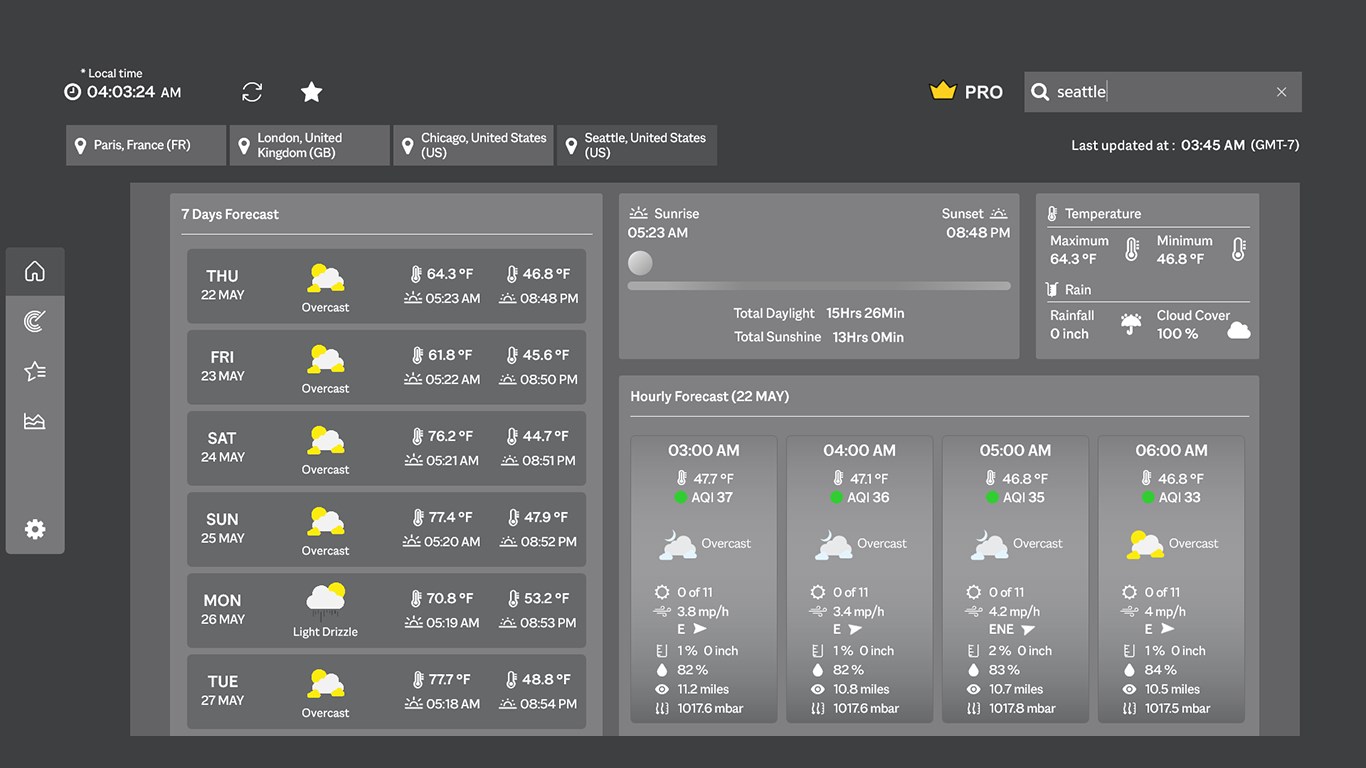
Task: Open Settings using the gear icon
Action: (x=35, y=529)
